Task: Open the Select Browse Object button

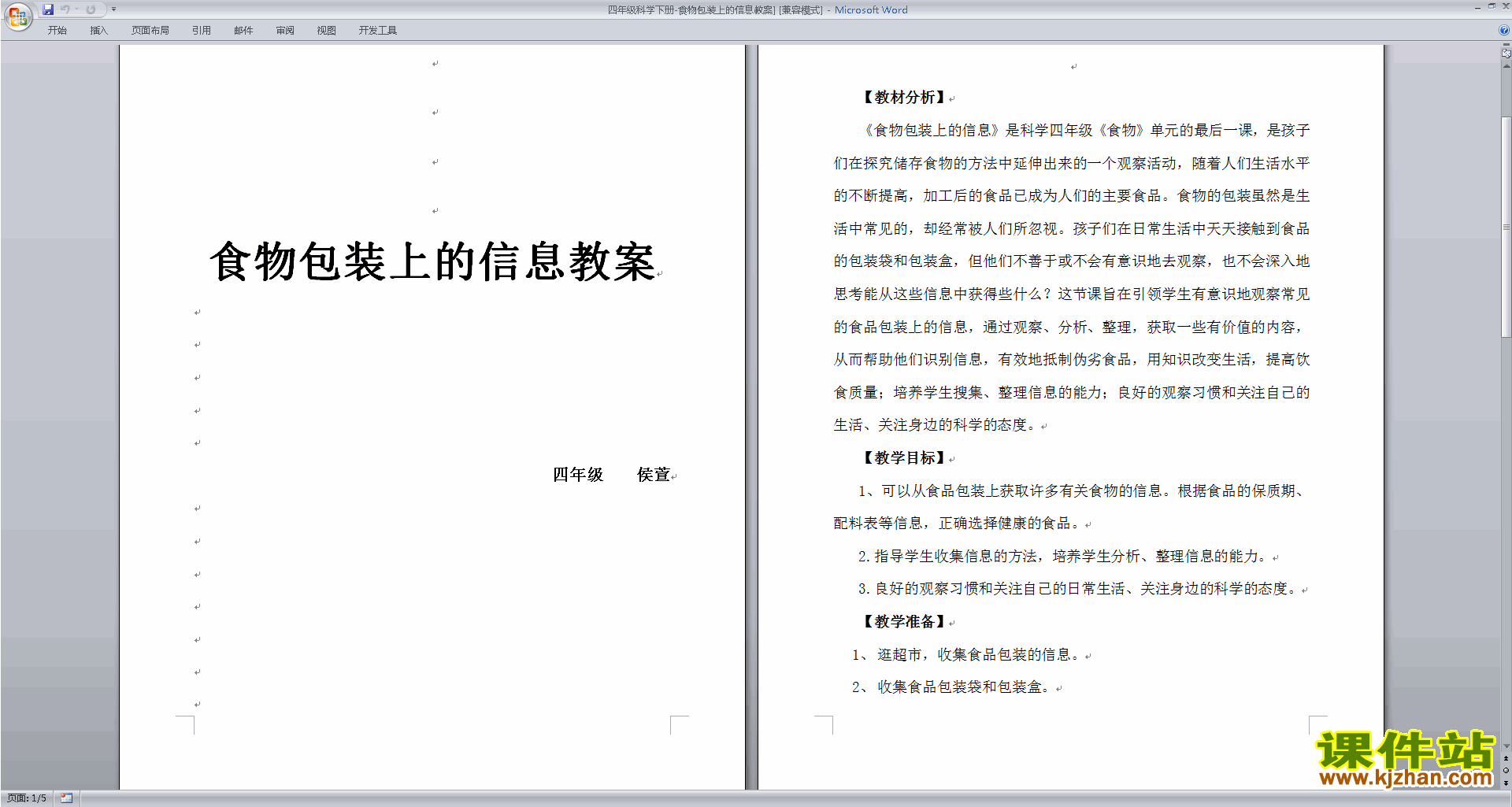Action: [x=1506, y=771]
